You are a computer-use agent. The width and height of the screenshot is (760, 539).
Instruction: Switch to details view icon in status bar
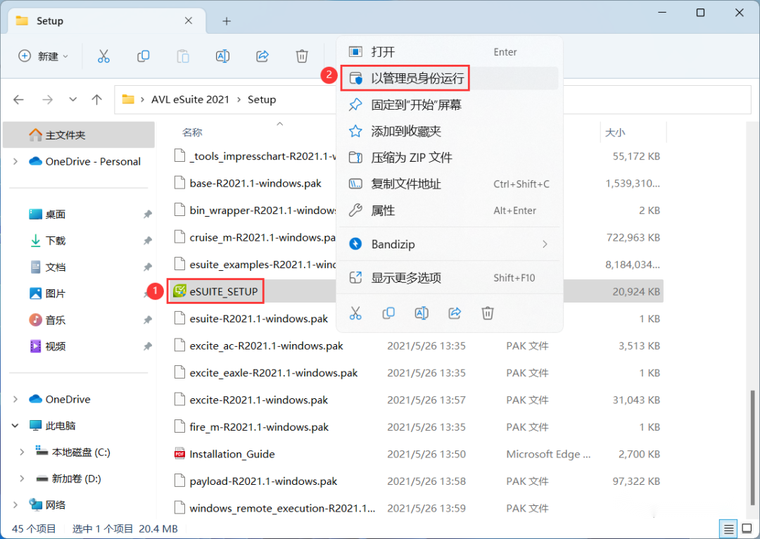[728, 528]
